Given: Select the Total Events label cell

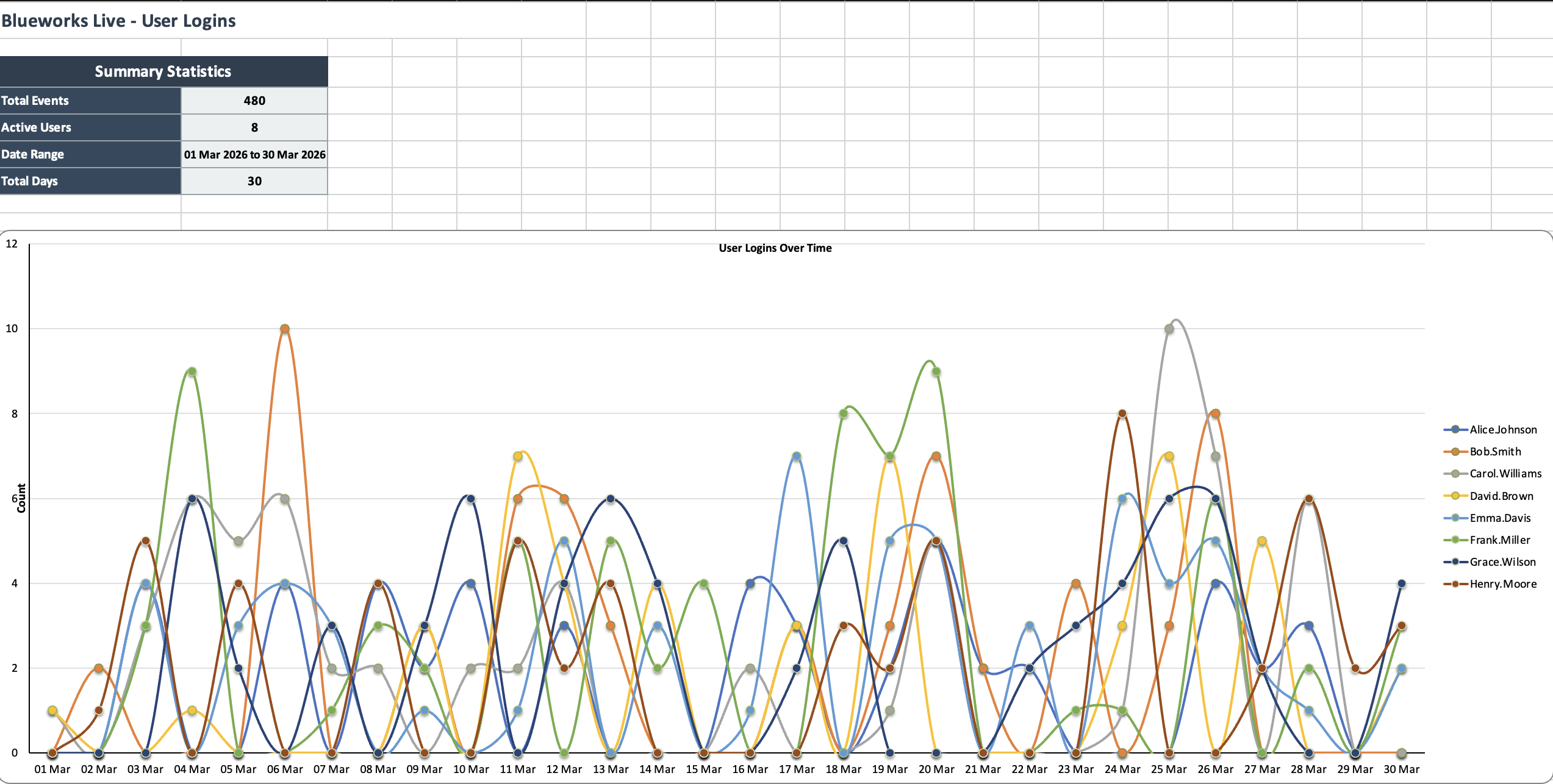Looking at the screenshot, I should (90, 101).
